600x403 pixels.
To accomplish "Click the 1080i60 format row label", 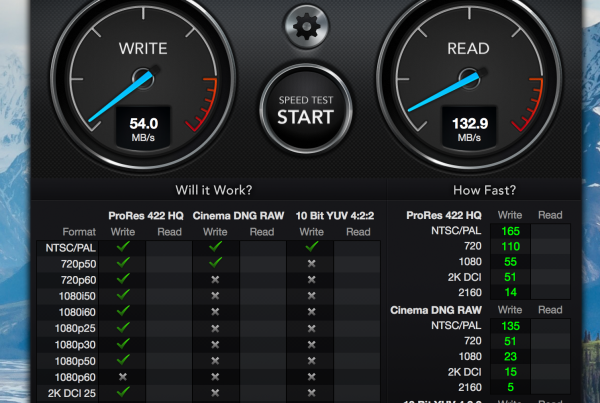I will point(77,312).
